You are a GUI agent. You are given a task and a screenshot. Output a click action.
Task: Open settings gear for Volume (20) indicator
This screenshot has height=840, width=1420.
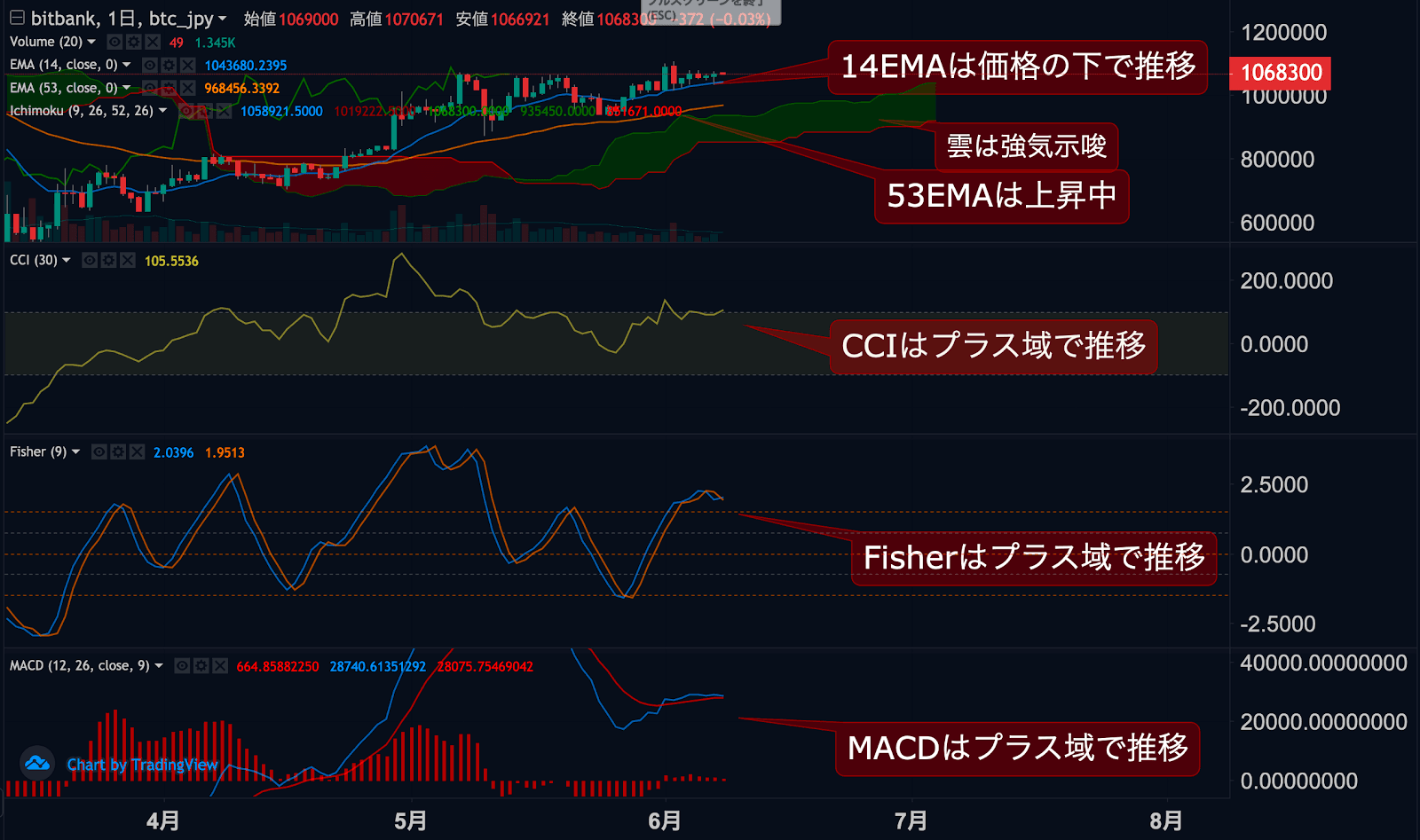click(133, 42)
